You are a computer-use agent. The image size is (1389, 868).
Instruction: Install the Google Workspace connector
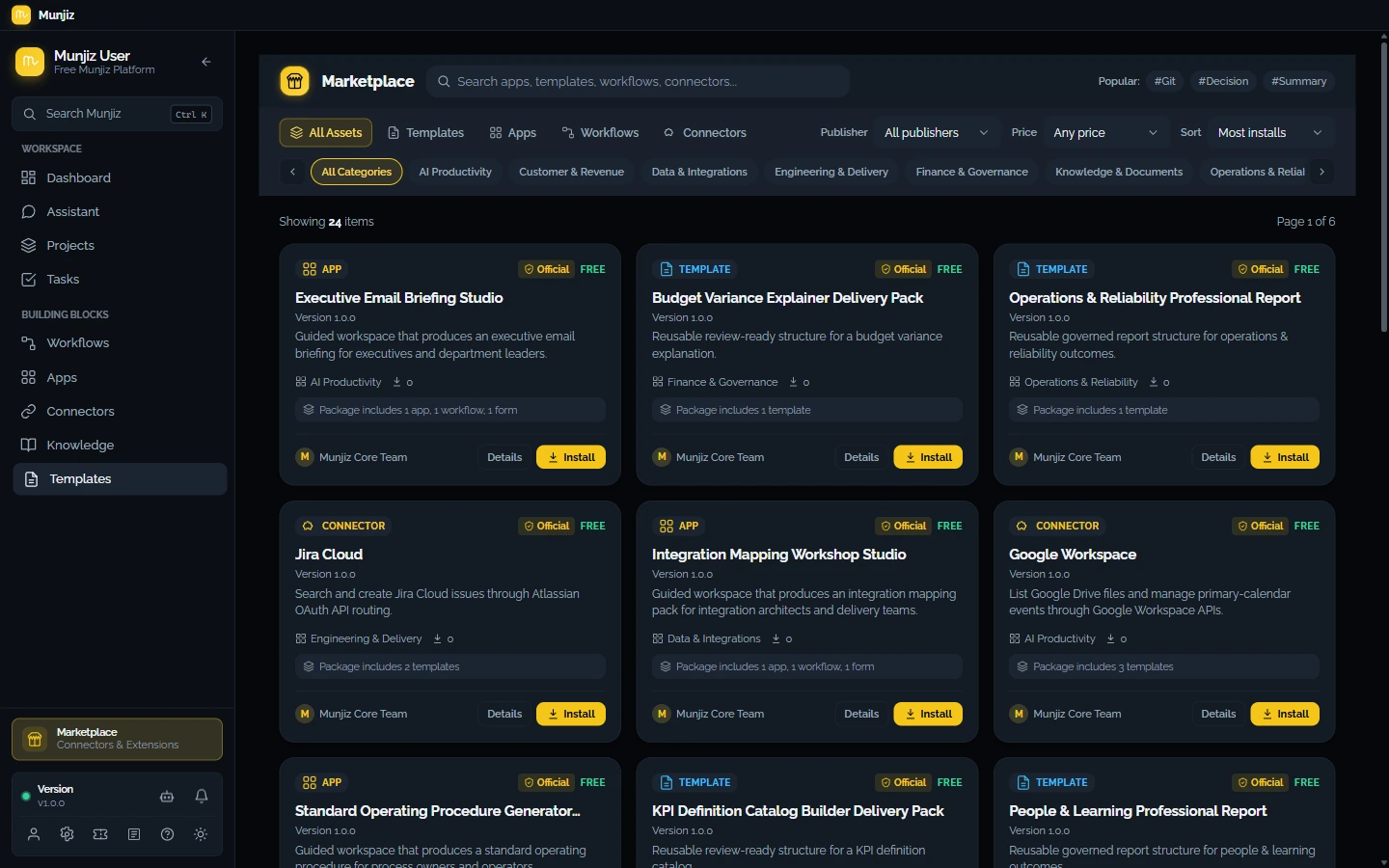point(1285,714)
